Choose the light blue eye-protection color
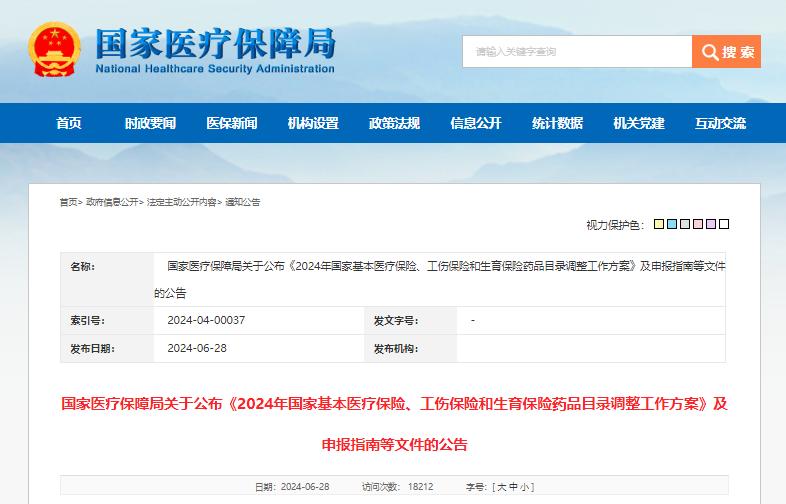This screenshot has width=786, height=504. point(673,225)
